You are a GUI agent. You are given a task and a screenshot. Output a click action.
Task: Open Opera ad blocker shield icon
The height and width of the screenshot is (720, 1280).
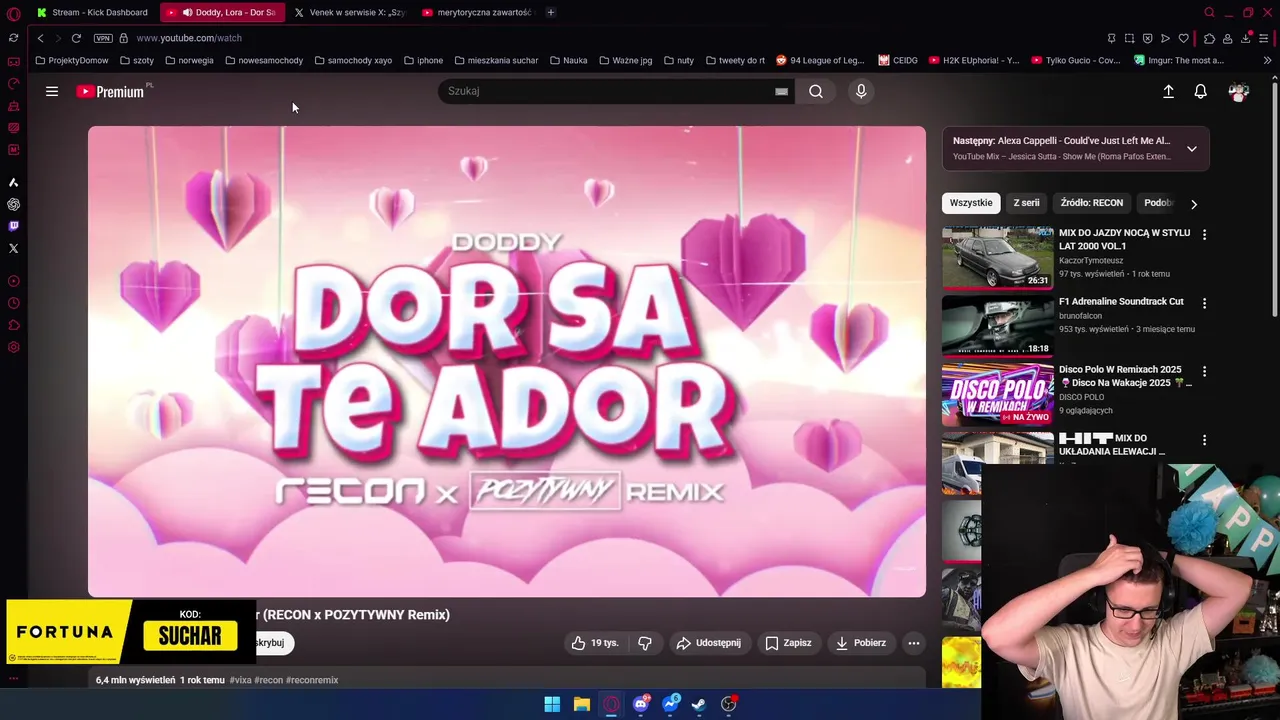1147,38
